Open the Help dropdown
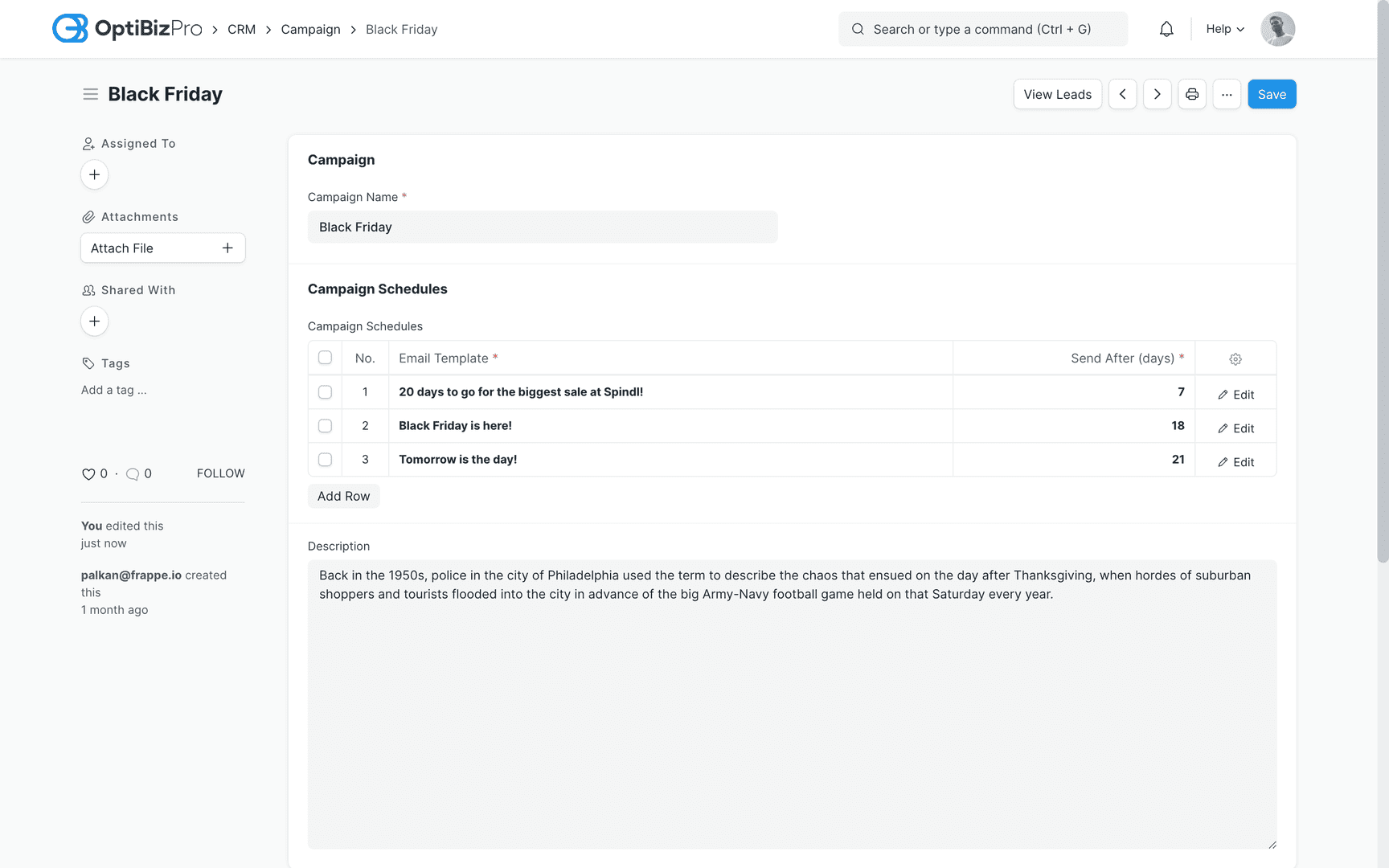The height and width of the screenshot is (868, 1389). pyautogui.click(x=1223, y=28)
